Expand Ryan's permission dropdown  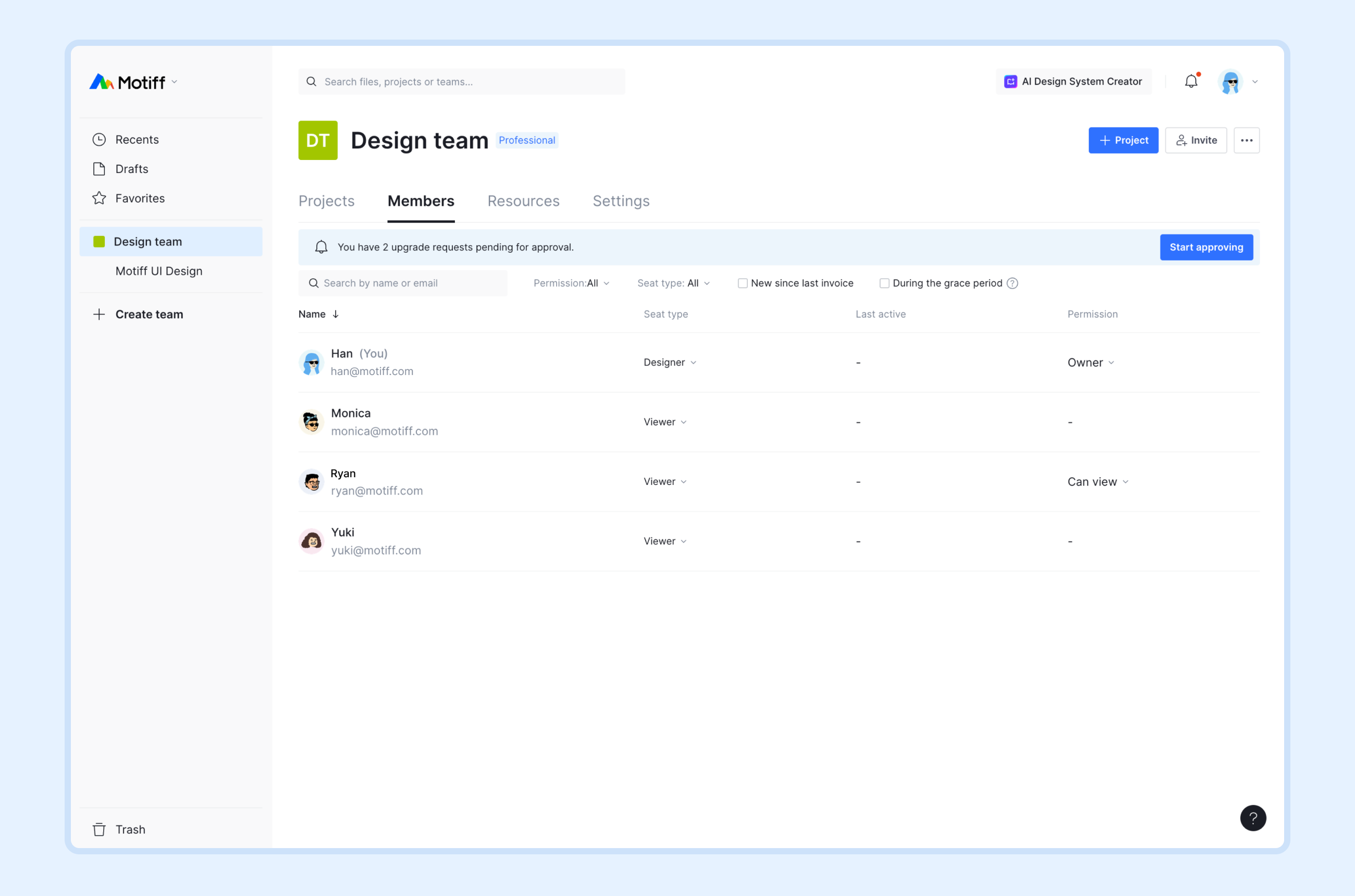[1097, 481]
